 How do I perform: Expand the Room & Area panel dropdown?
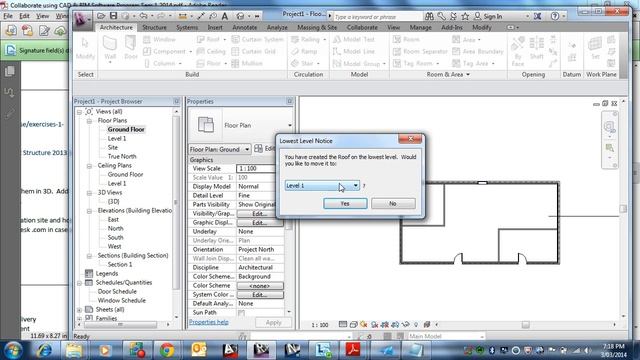coord(448,74)
